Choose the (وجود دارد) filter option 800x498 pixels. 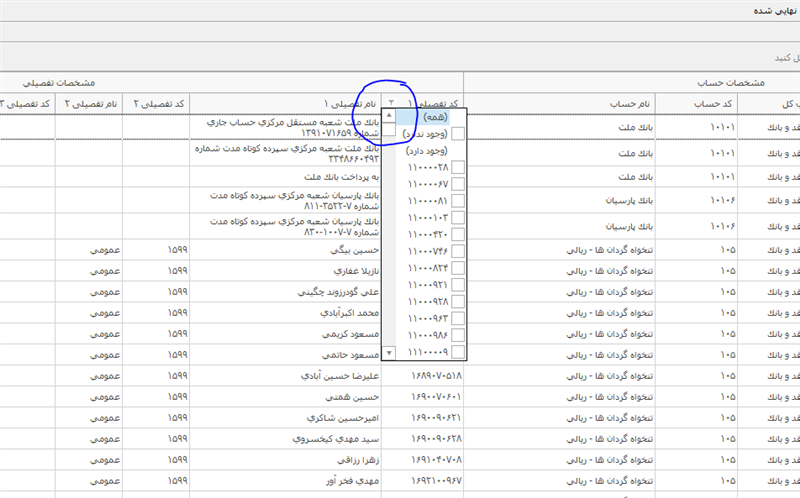tap(428, 150)
